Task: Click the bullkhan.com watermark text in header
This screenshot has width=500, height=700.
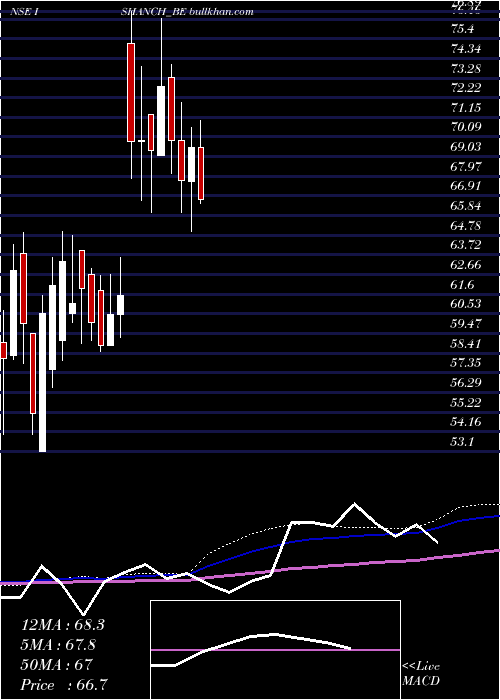Action: pos(221,12)
